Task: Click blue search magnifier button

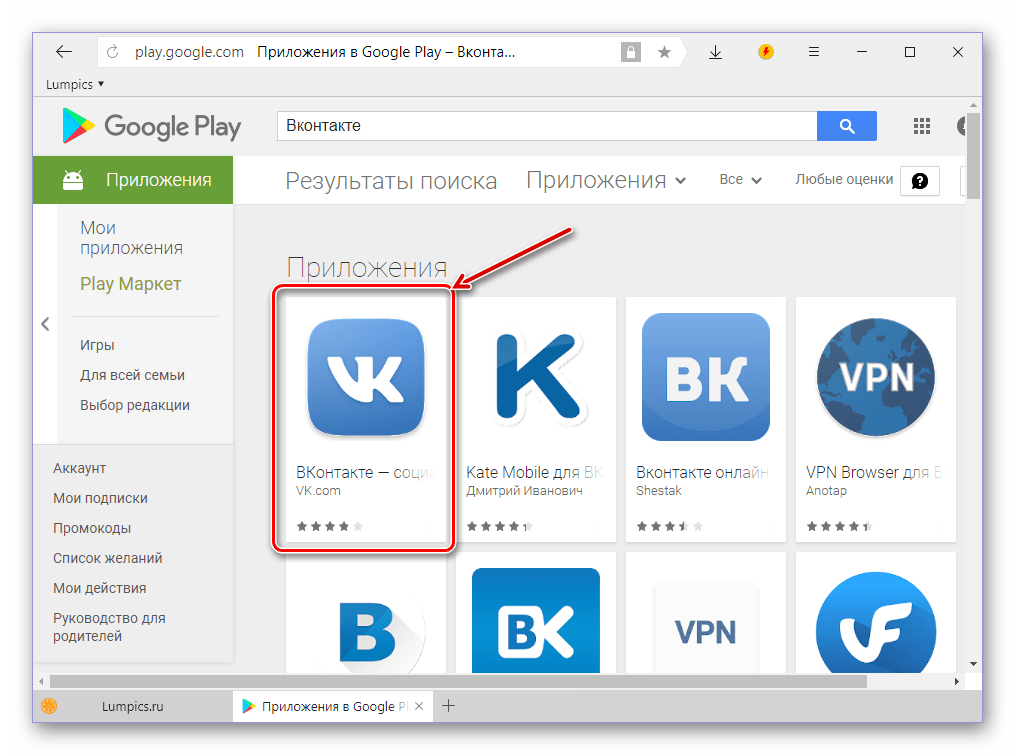Action: tap(847, 126)
